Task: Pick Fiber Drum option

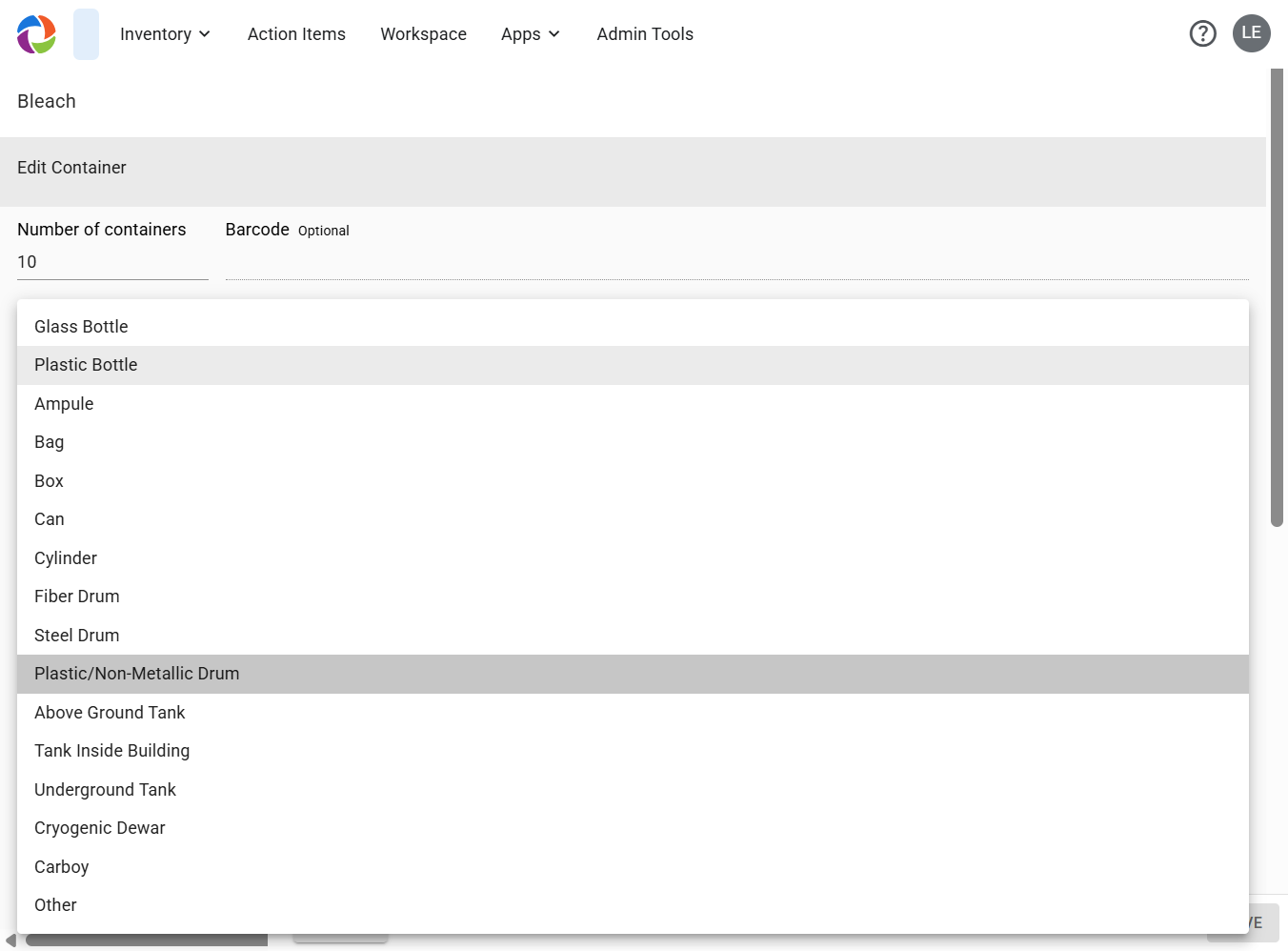Action: click(x=633, y=597)
